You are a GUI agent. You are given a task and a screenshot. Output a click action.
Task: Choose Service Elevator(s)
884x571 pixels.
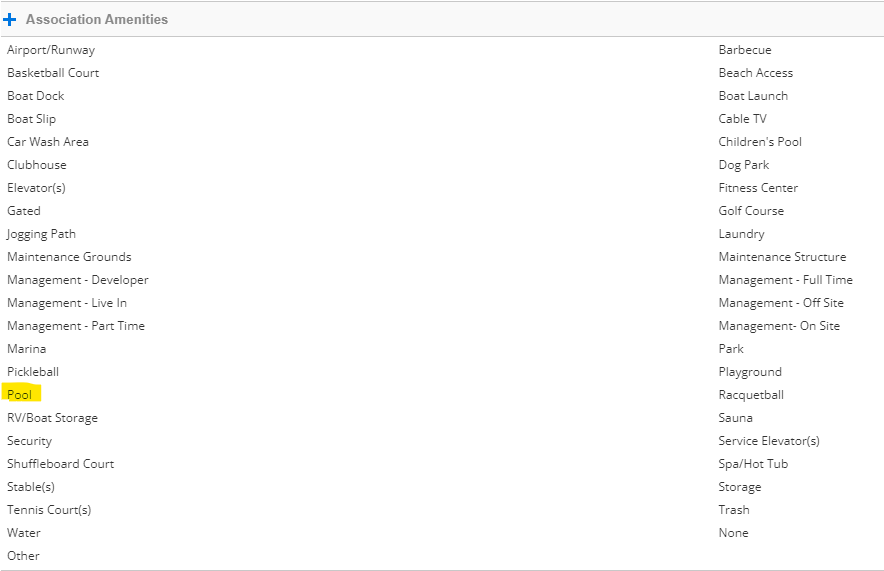[x=769, y=441]
